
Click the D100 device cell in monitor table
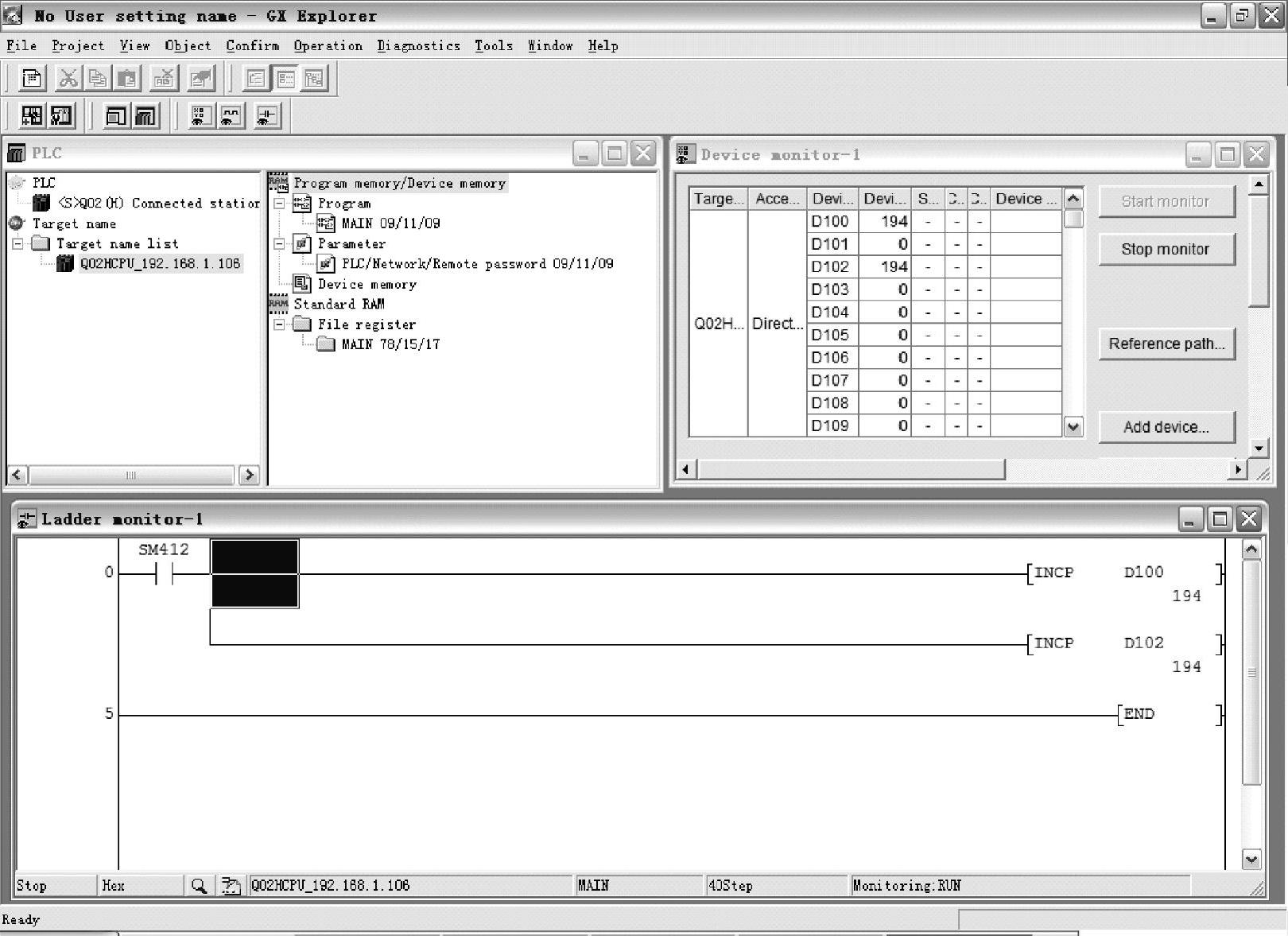point(831,221)
